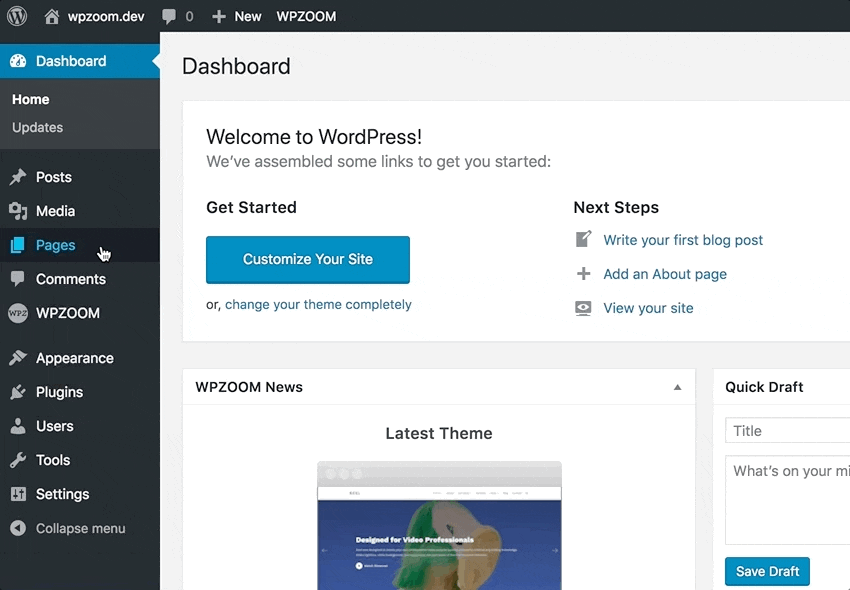This screenshot has width=850, height=590.
Task: Click the WPZOOM News widget title
Action: point(249,387)
